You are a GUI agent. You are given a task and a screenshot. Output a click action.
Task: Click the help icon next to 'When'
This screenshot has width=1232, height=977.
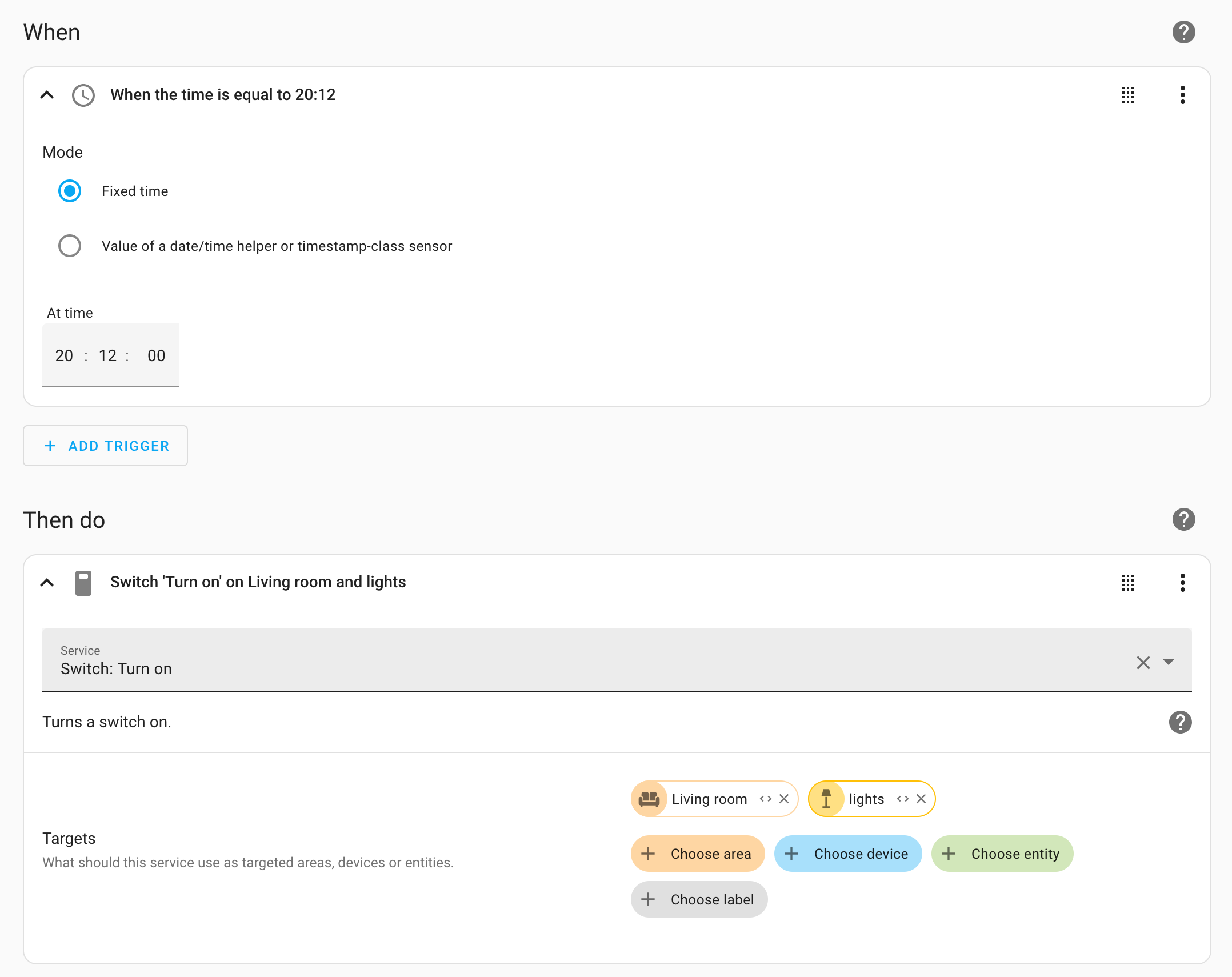(x=1184, y=32)
